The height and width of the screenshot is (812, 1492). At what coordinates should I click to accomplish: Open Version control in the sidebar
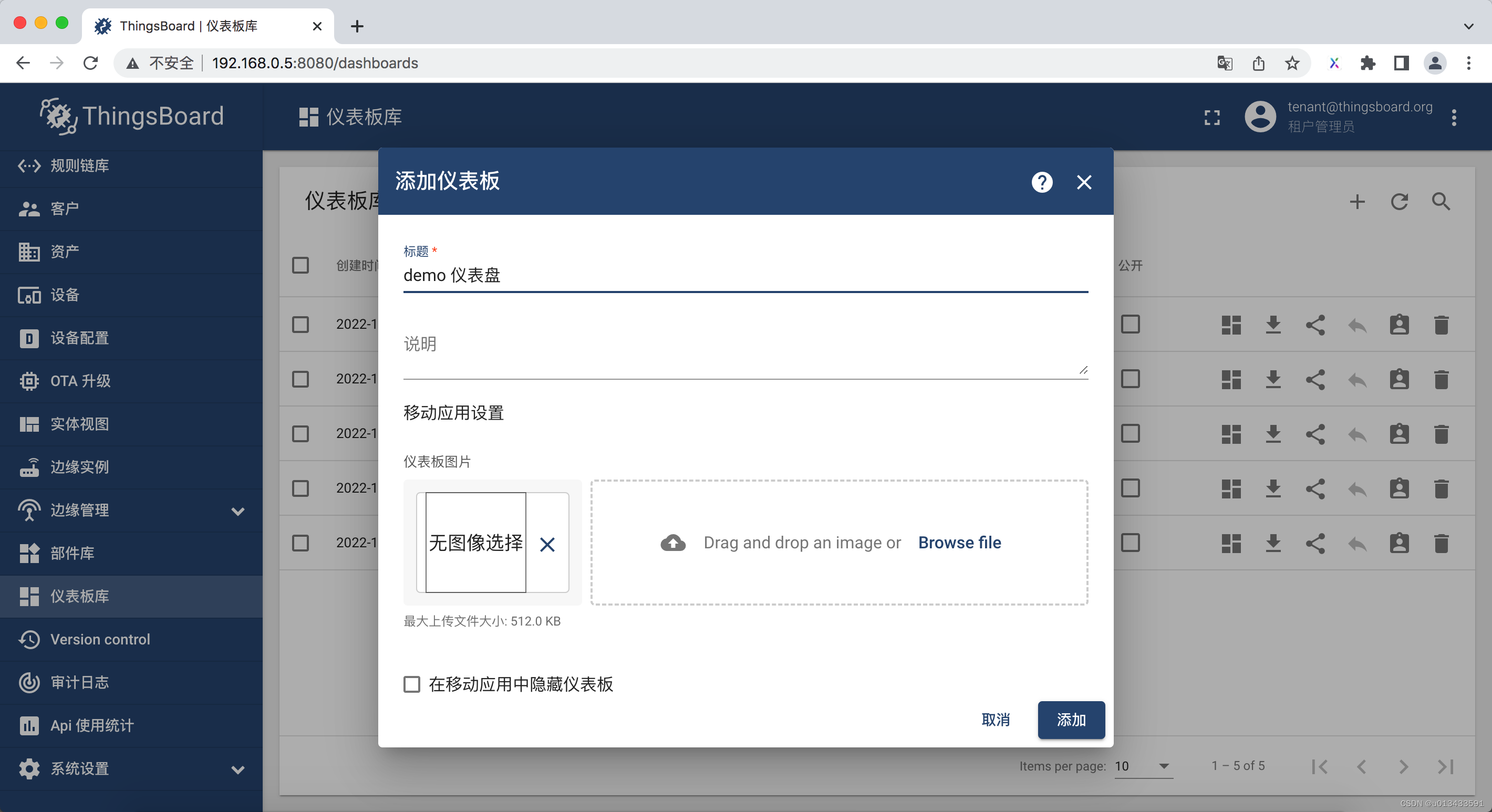(131, 639)
